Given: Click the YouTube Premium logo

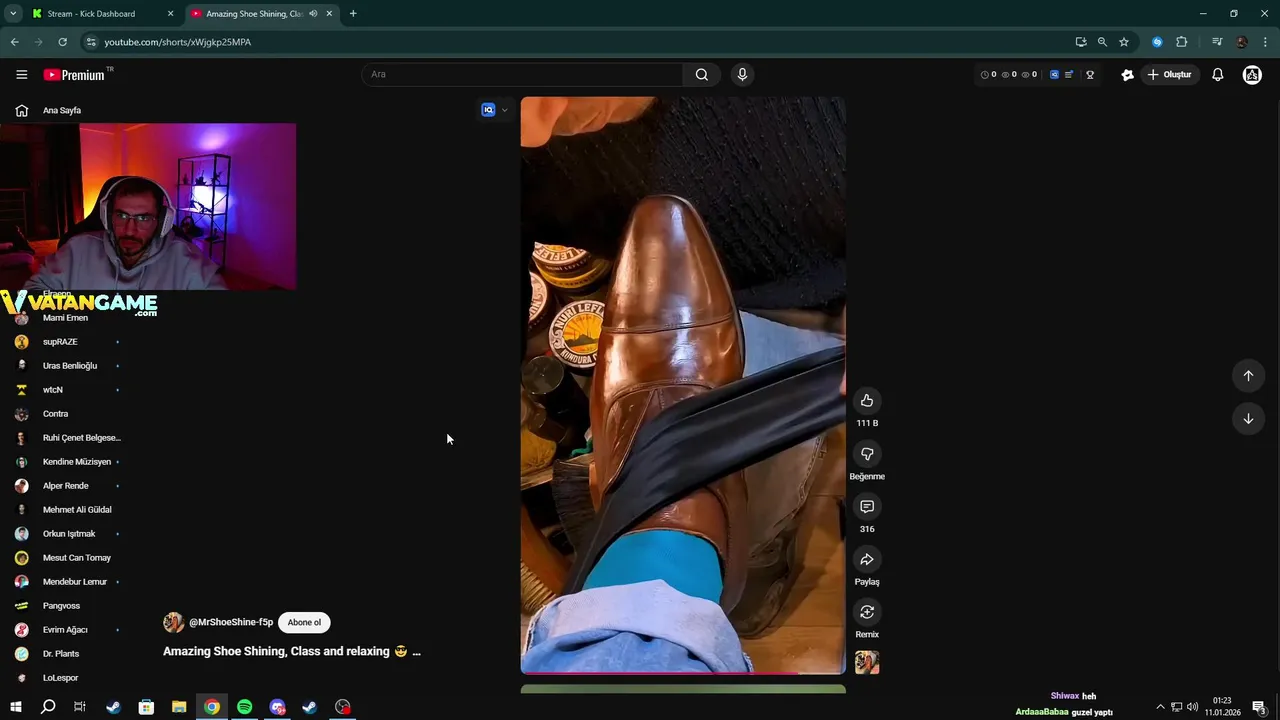Looking at the screenshot, I should click(76, 75).
